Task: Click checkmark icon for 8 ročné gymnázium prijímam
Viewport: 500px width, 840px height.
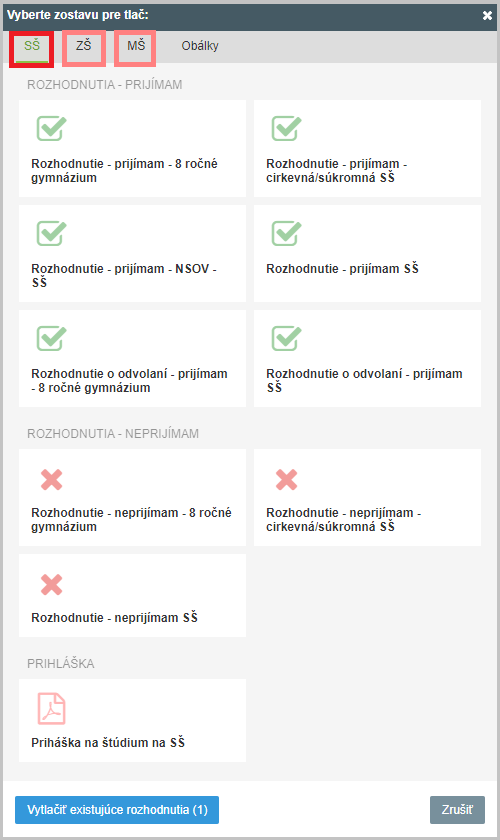Action: click(x=51, y=129)
